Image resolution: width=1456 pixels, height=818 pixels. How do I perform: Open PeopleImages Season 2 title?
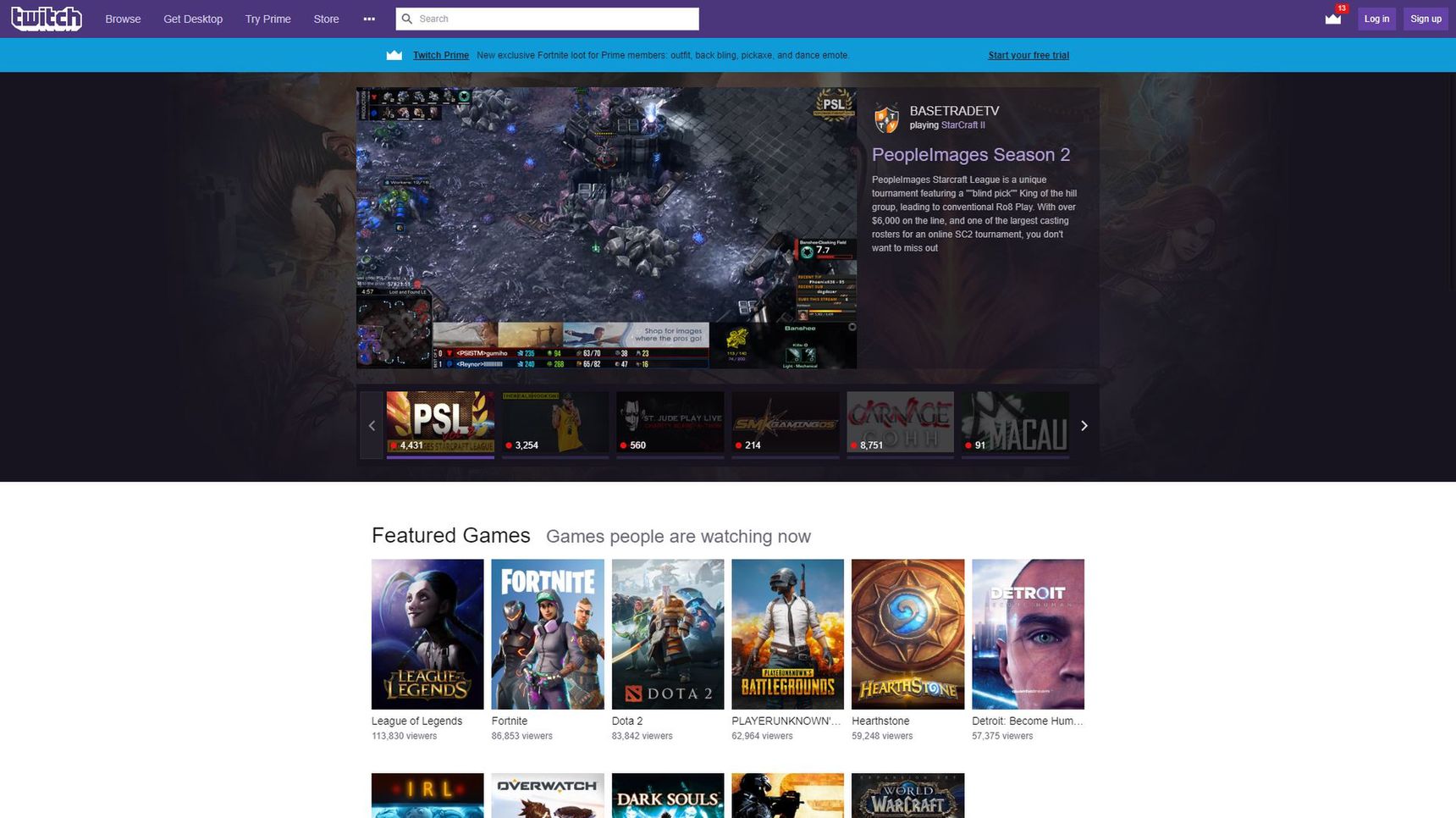(x=971, y=154)
